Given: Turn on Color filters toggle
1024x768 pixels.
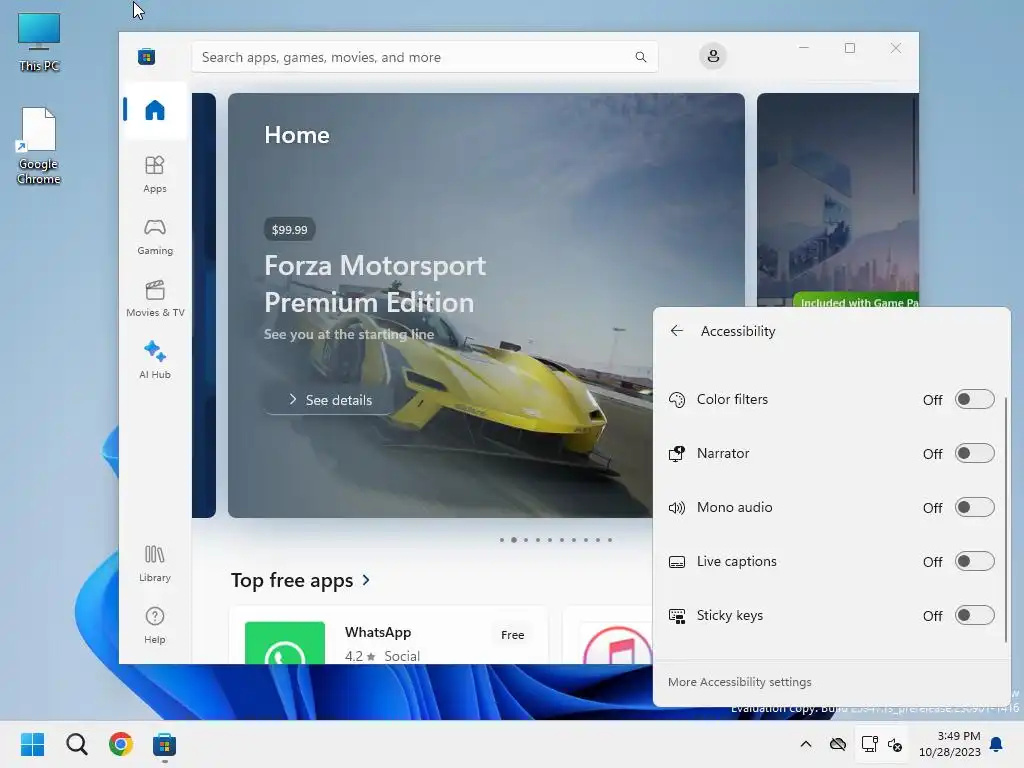Looking at the screenshot, I should pyautogui.click(x=974, y=399).
